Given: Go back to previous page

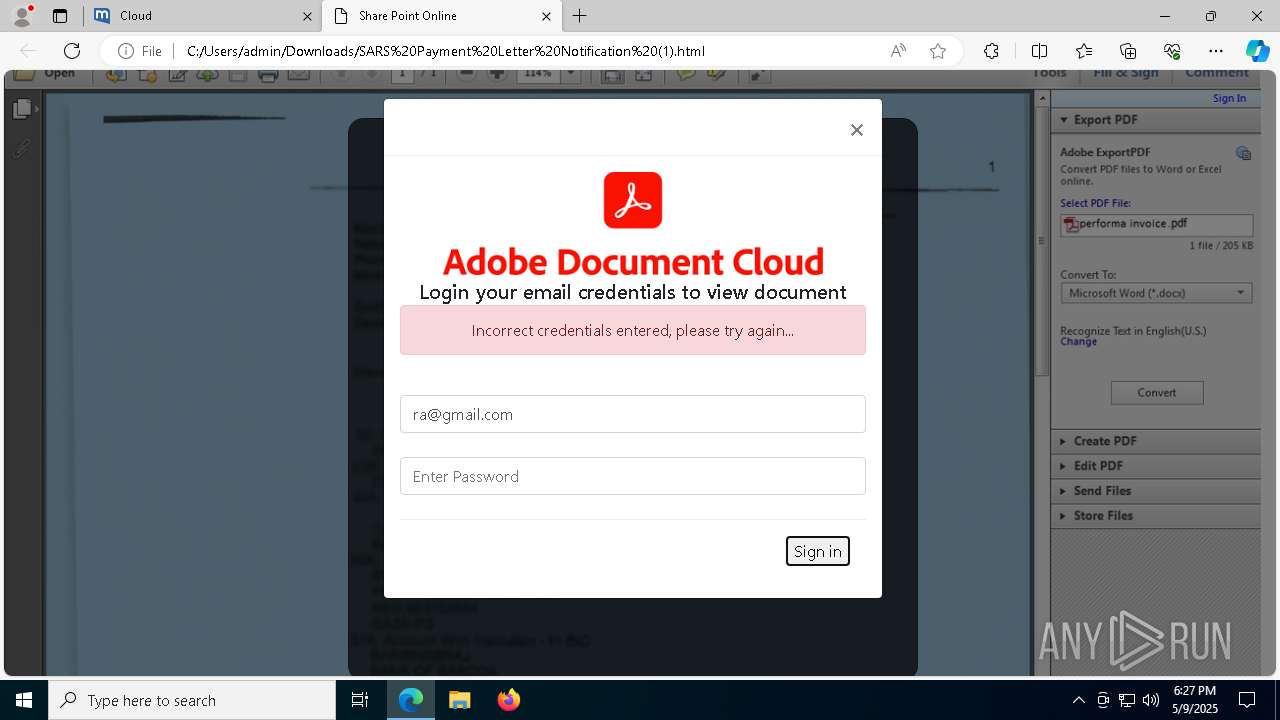Looking at the screenshot, I should click(28, 51).
